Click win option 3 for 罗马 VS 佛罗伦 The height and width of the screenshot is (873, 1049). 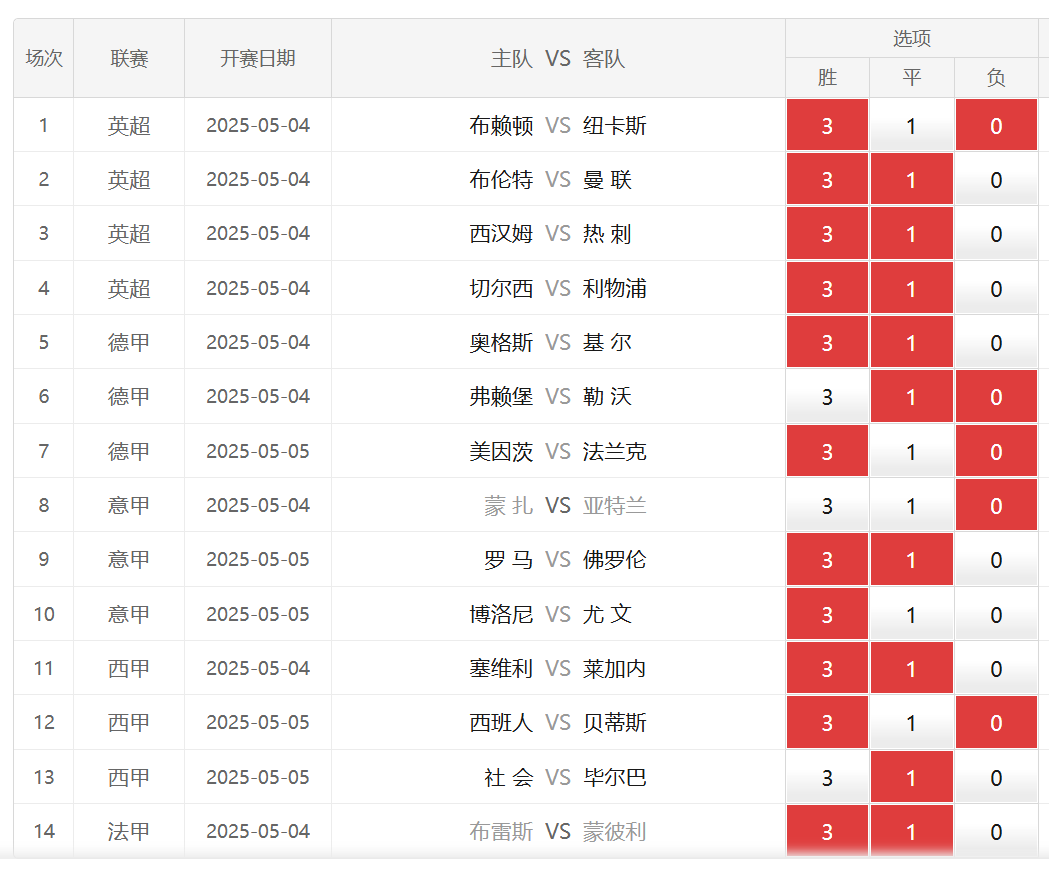click(827, 559)
